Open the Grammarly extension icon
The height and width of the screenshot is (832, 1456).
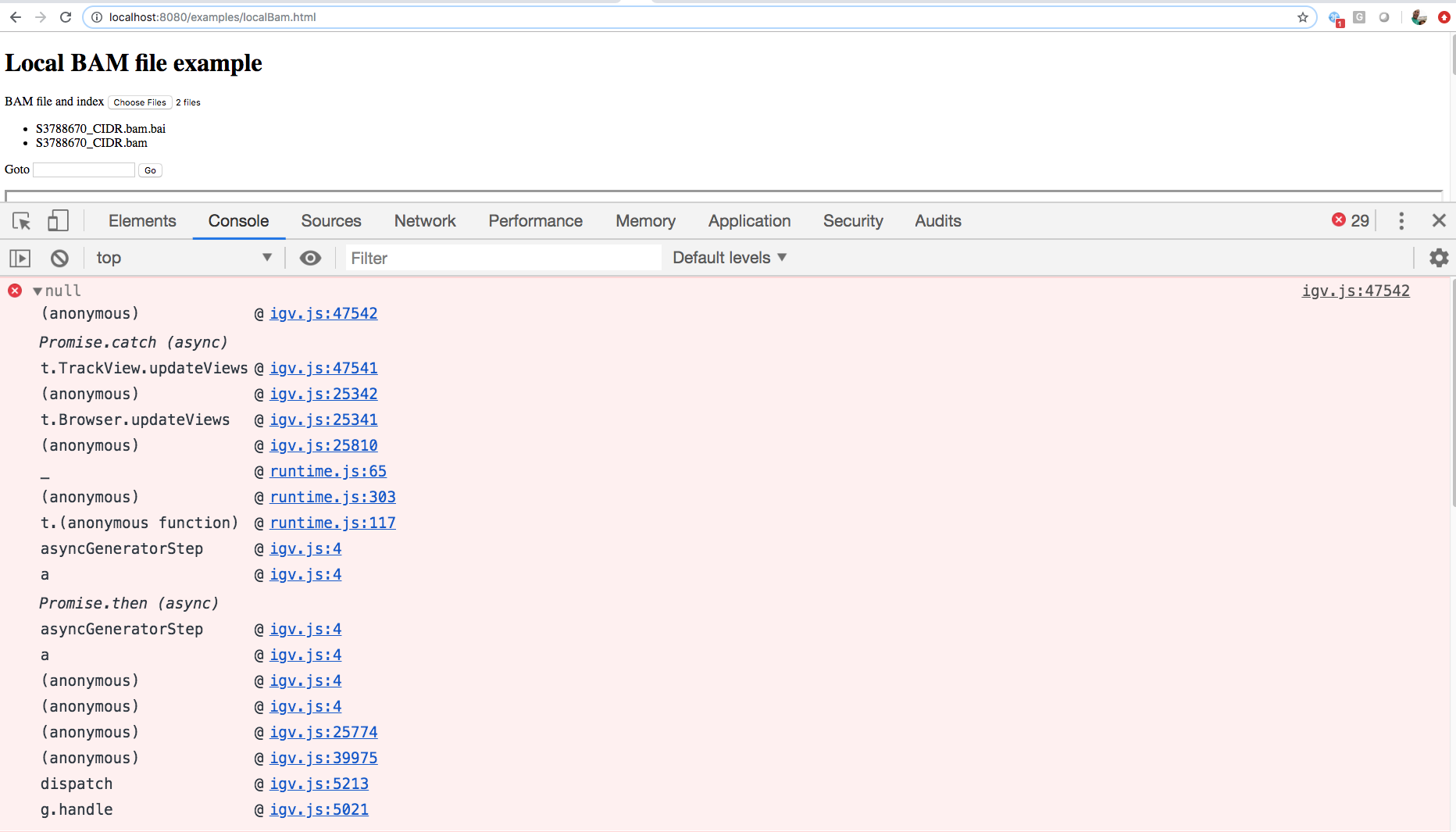[1359, 16]
